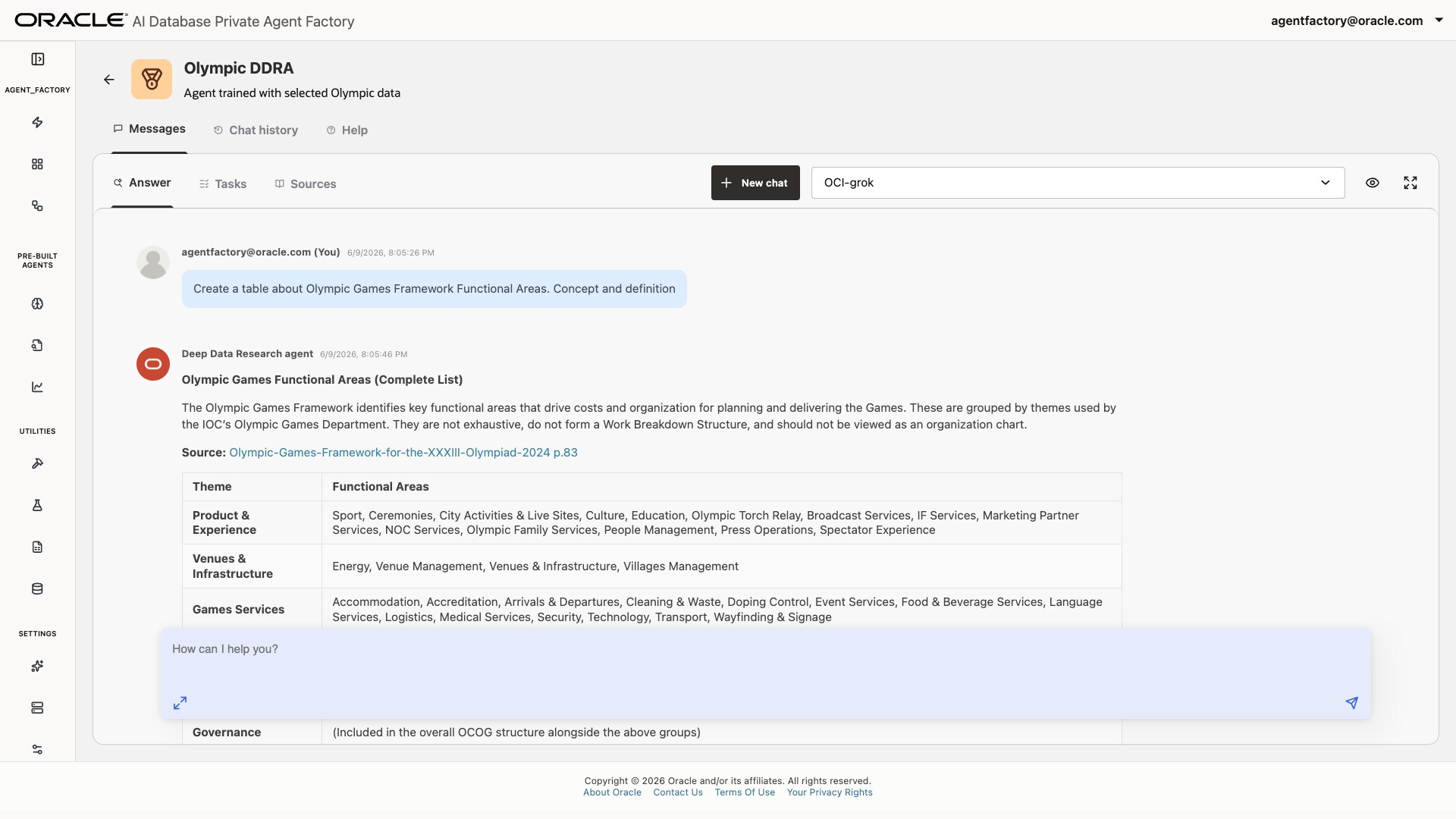This screenshot has height=819, width=1456.
Task: Switch to the Sources tab
Action: coord(305,184)
